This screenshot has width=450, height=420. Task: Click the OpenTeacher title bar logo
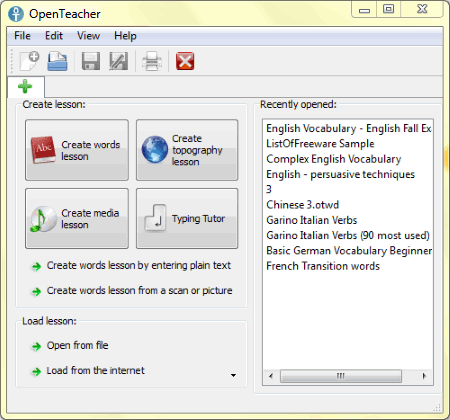click(16, 14)
